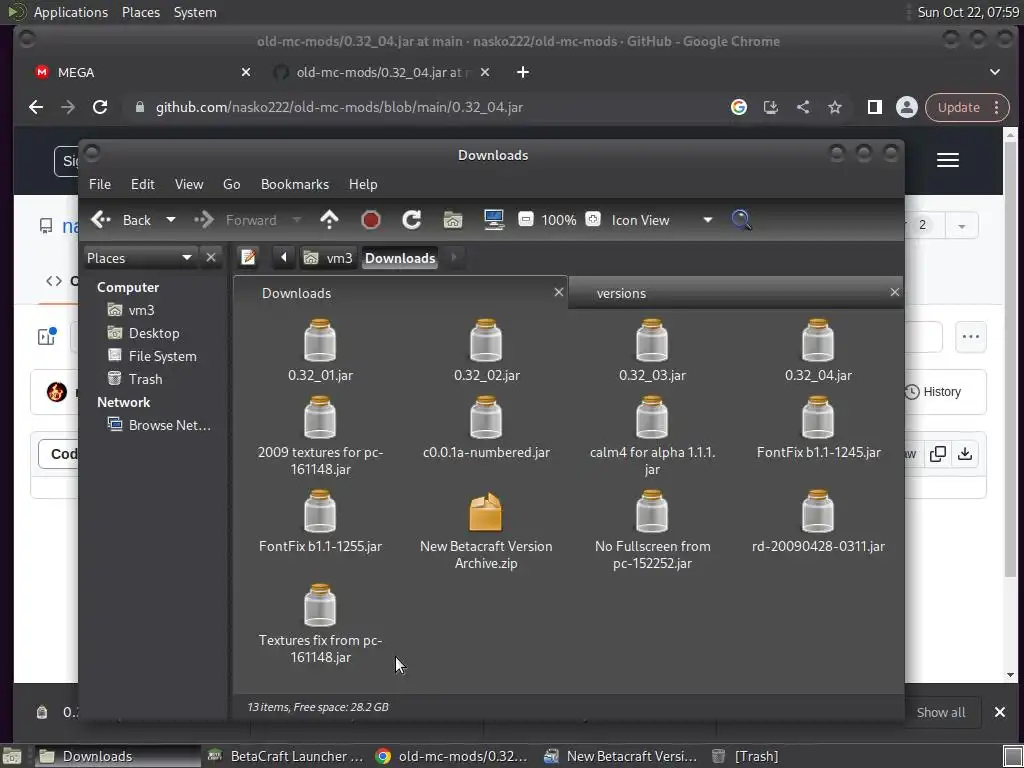The height and width of the screenshot is (768, 1024).
Task: Open the Go menu
Action: [x=231, y=184]
